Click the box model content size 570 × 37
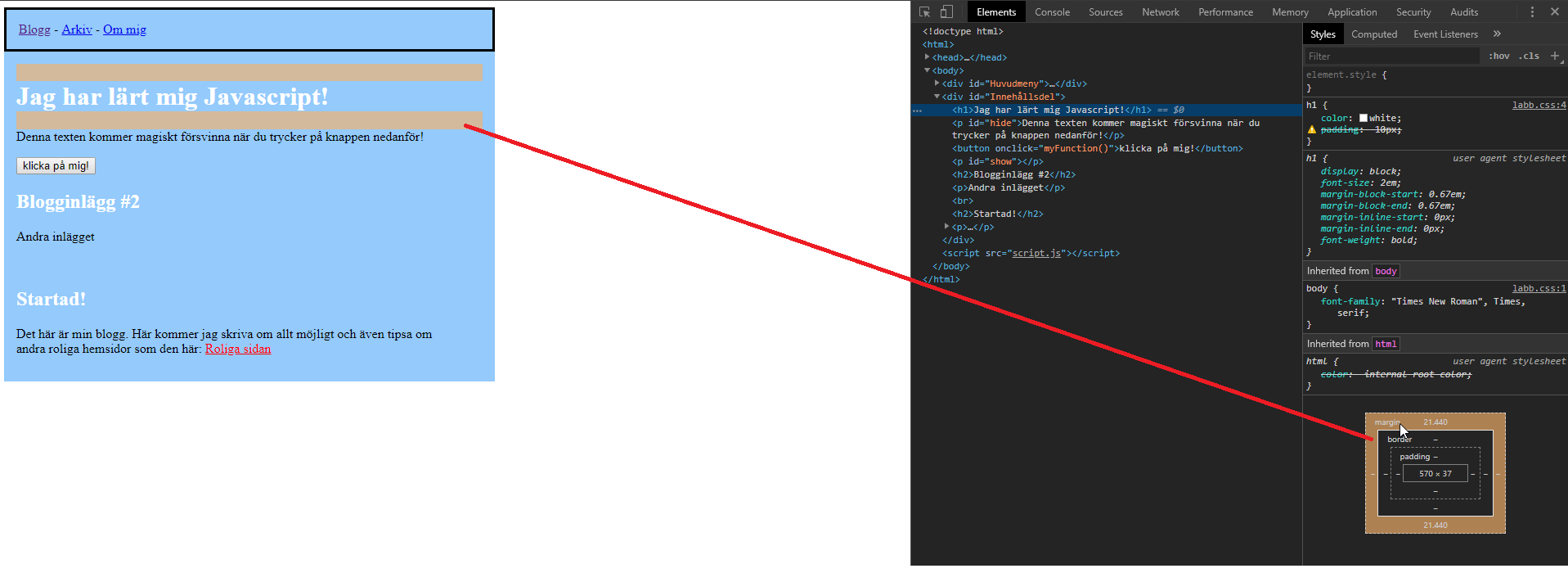The image size is (1568, 582). click(1435, 473)
